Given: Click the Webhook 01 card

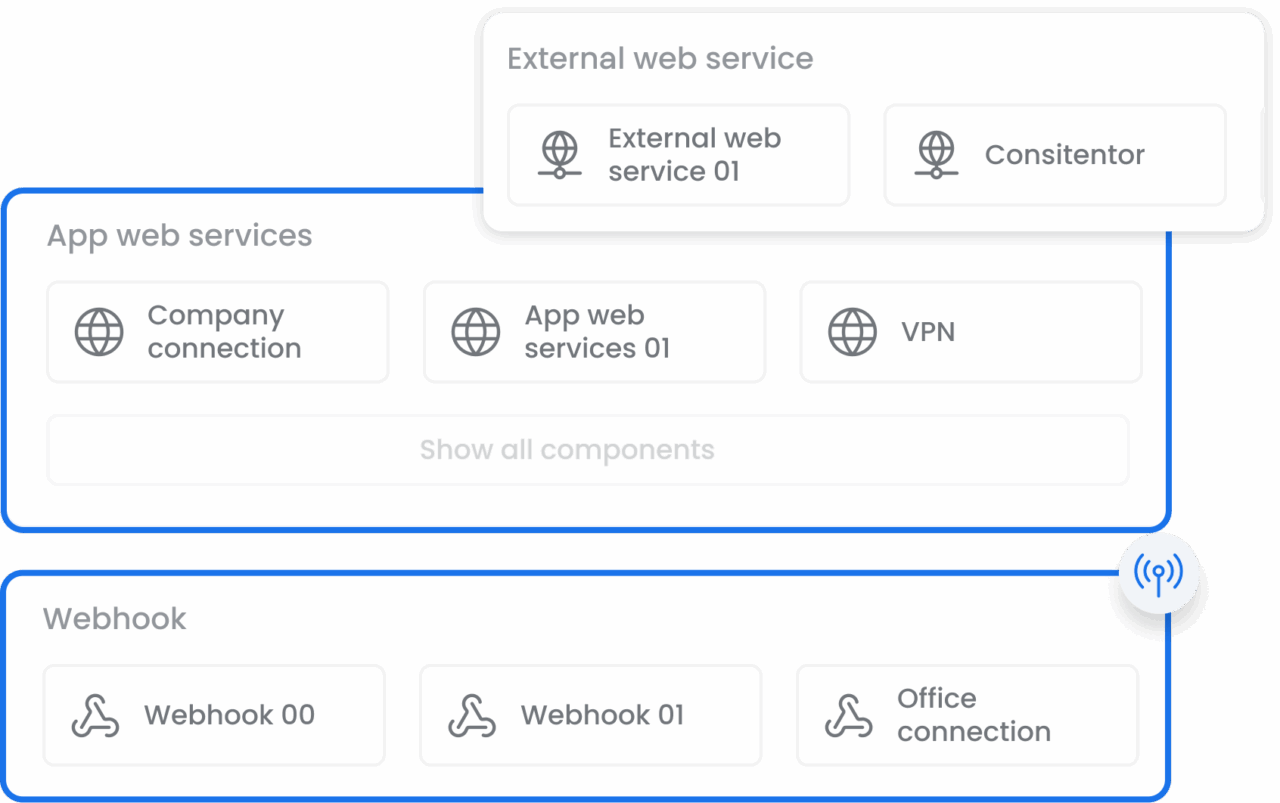Looking at the screenshot, I should (590, 715).
